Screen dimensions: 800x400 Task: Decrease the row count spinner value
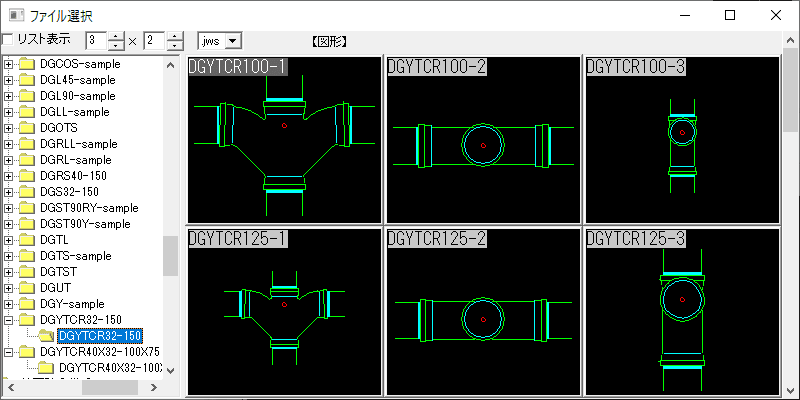[175, 45]
